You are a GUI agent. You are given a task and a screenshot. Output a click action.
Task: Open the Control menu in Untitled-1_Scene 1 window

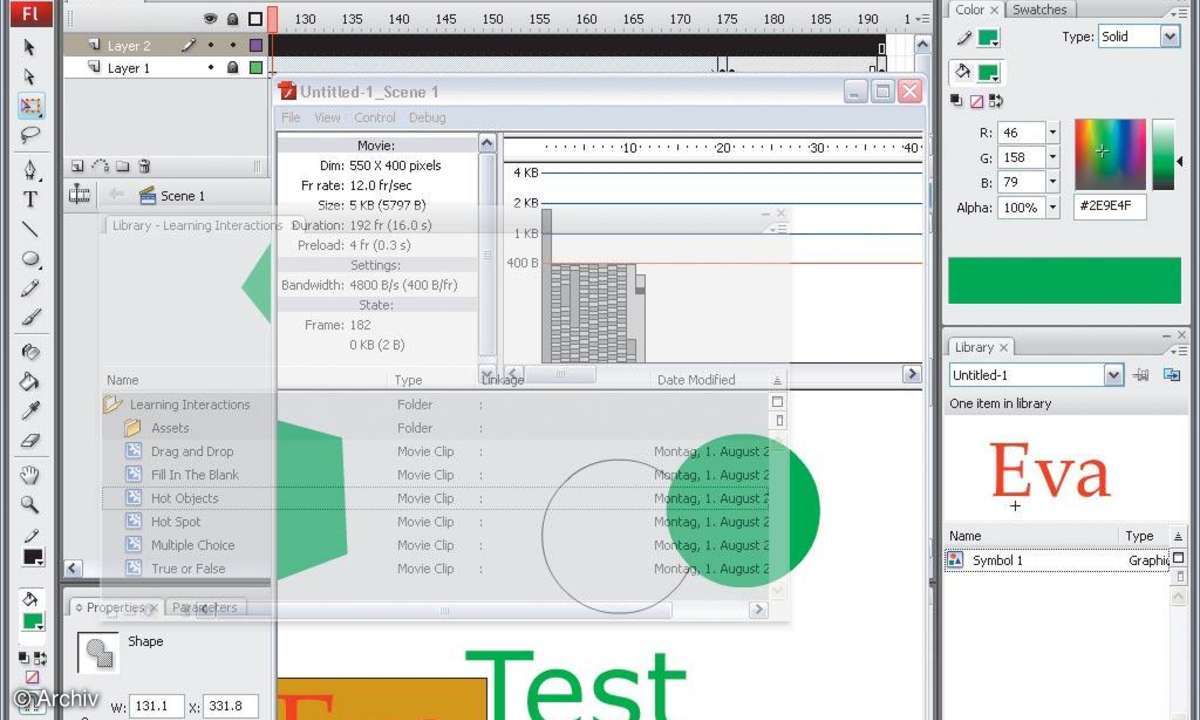click(375, 117)
